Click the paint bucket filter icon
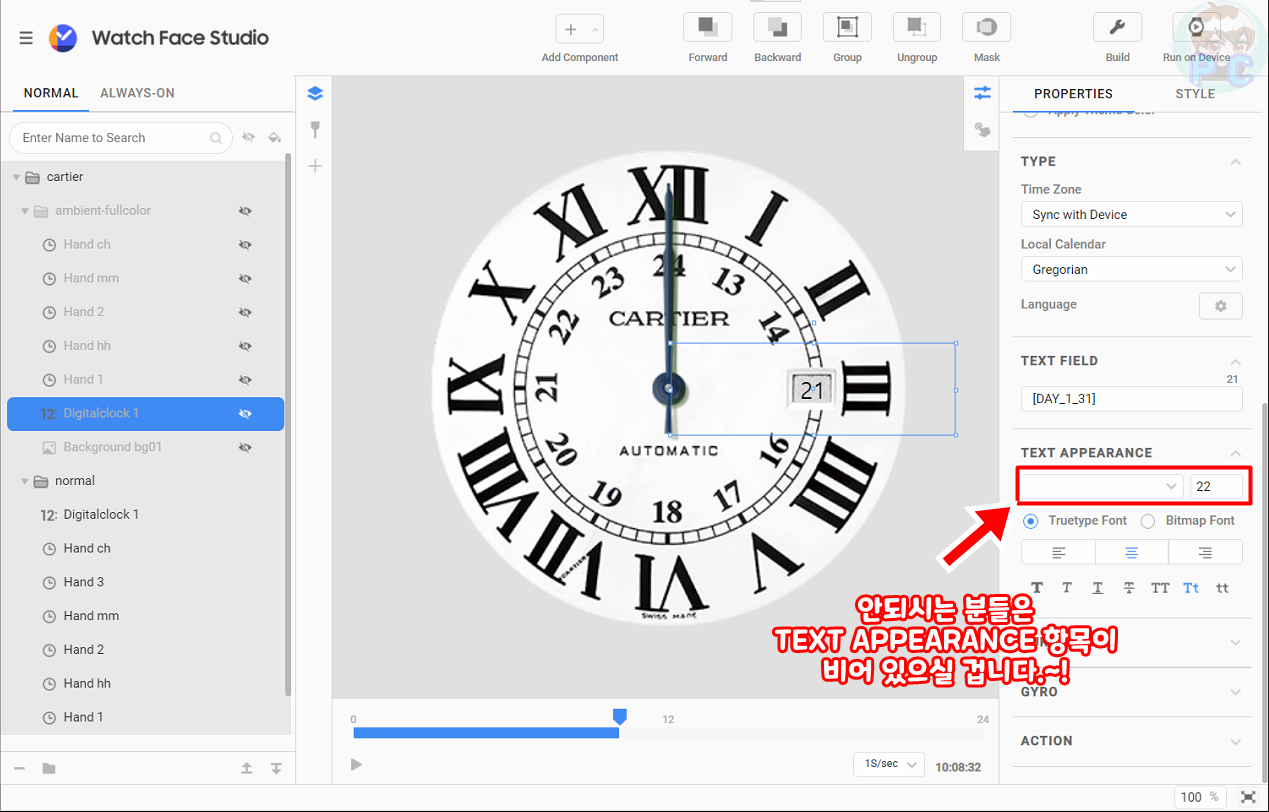Screen dimensions: 1269x812 pos(275,137)
